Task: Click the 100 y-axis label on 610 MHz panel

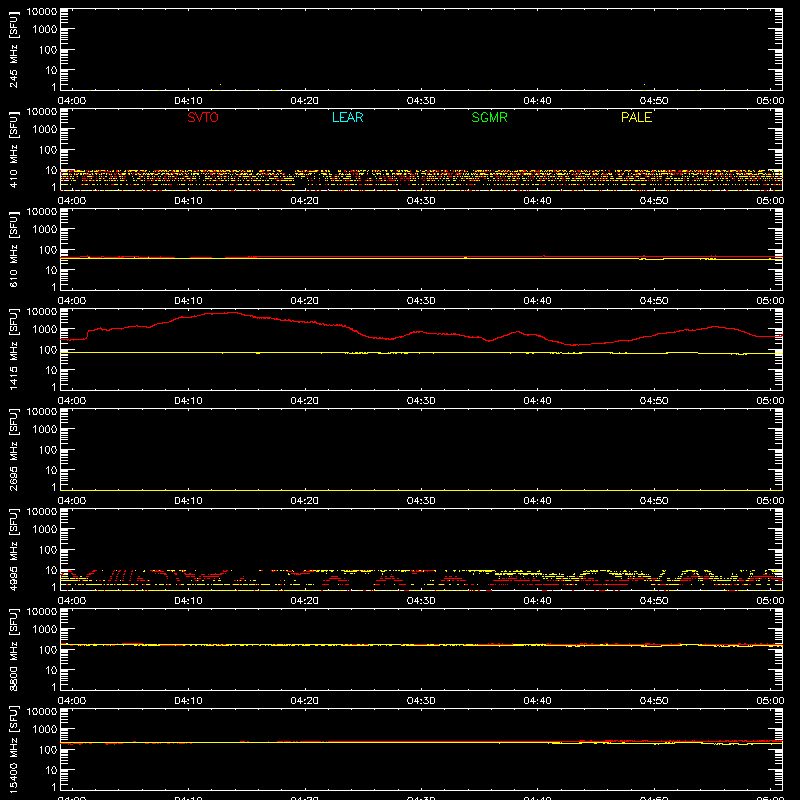Action: click(x=47, y=250)
